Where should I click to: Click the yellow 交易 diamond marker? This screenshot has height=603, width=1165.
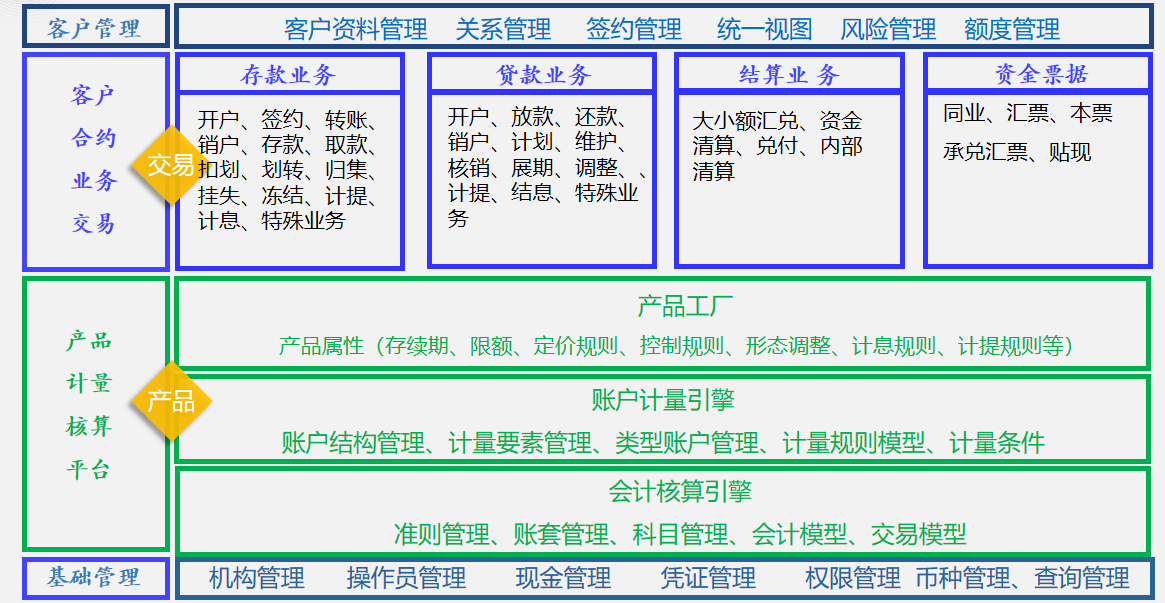pos(170,165)
